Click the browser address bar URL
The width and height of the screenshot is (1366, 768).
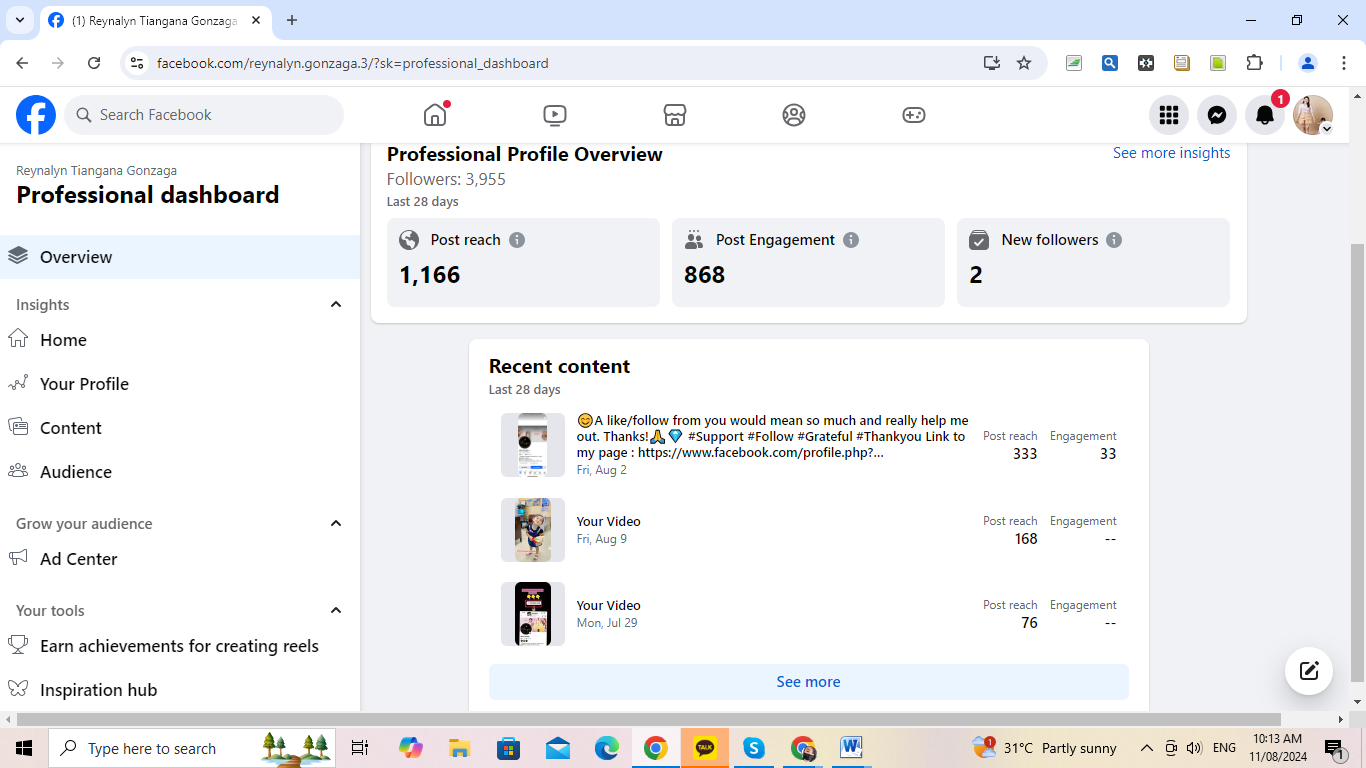pyautogui.click(x=353, y=63)
